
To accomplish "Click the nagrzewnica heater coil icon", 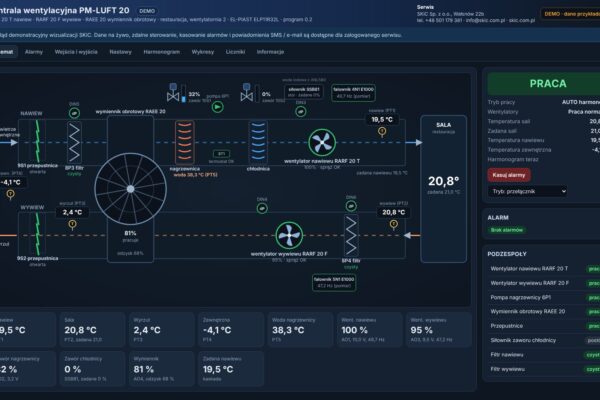I will coord(184,142).
